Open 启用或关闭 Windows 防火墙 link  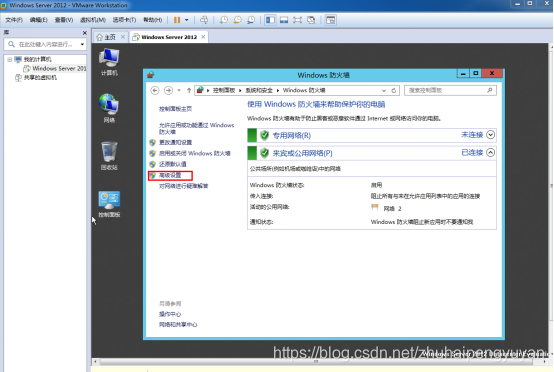pos(195,153)
